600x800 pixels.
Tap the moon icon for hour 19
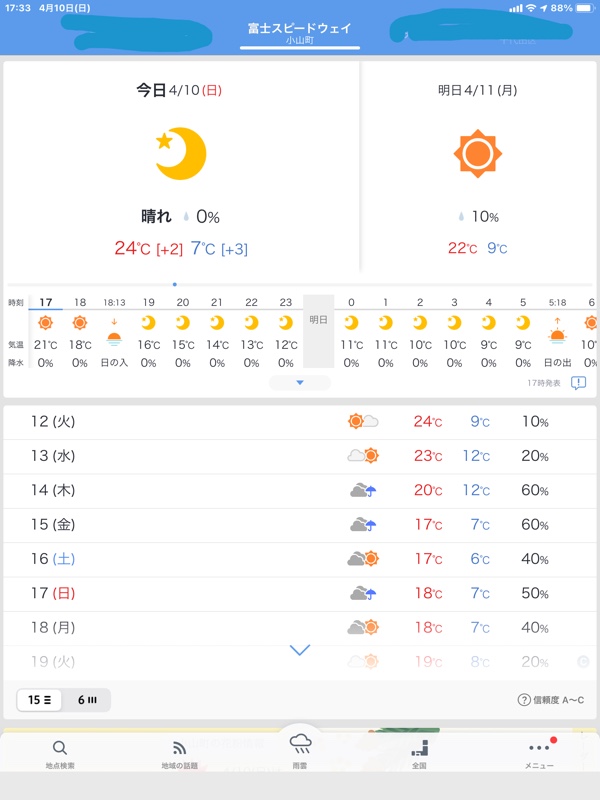pos(148,322)
